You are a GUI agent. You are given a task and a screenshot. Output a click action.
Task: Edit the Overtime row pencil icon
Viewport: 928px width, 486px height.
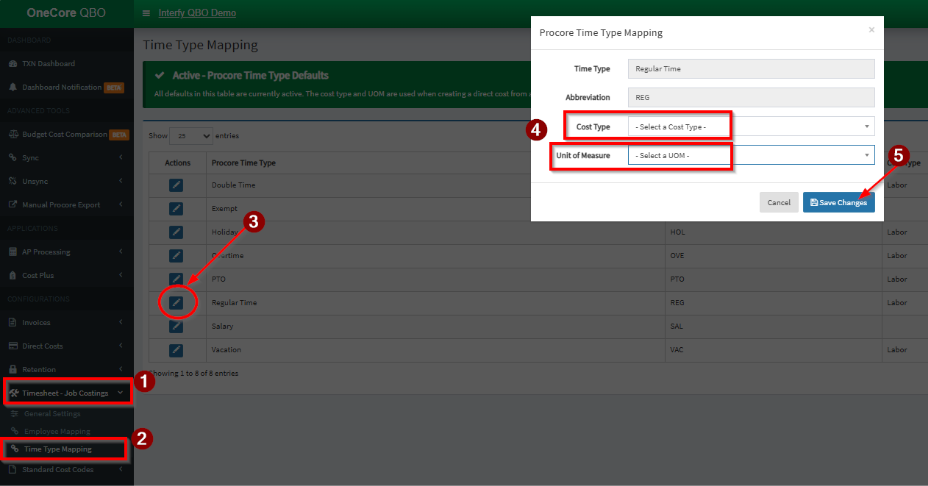[176, 256]
